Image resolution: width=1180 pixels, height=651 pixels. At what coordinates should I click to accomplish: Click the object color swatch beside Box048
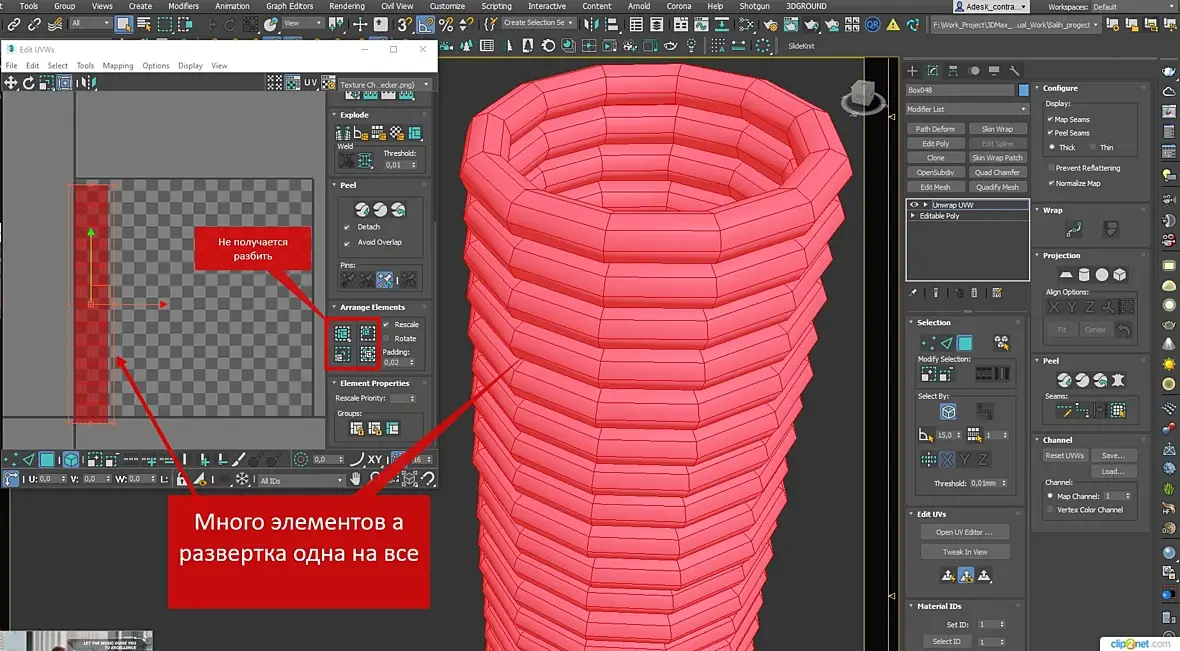1023,90
